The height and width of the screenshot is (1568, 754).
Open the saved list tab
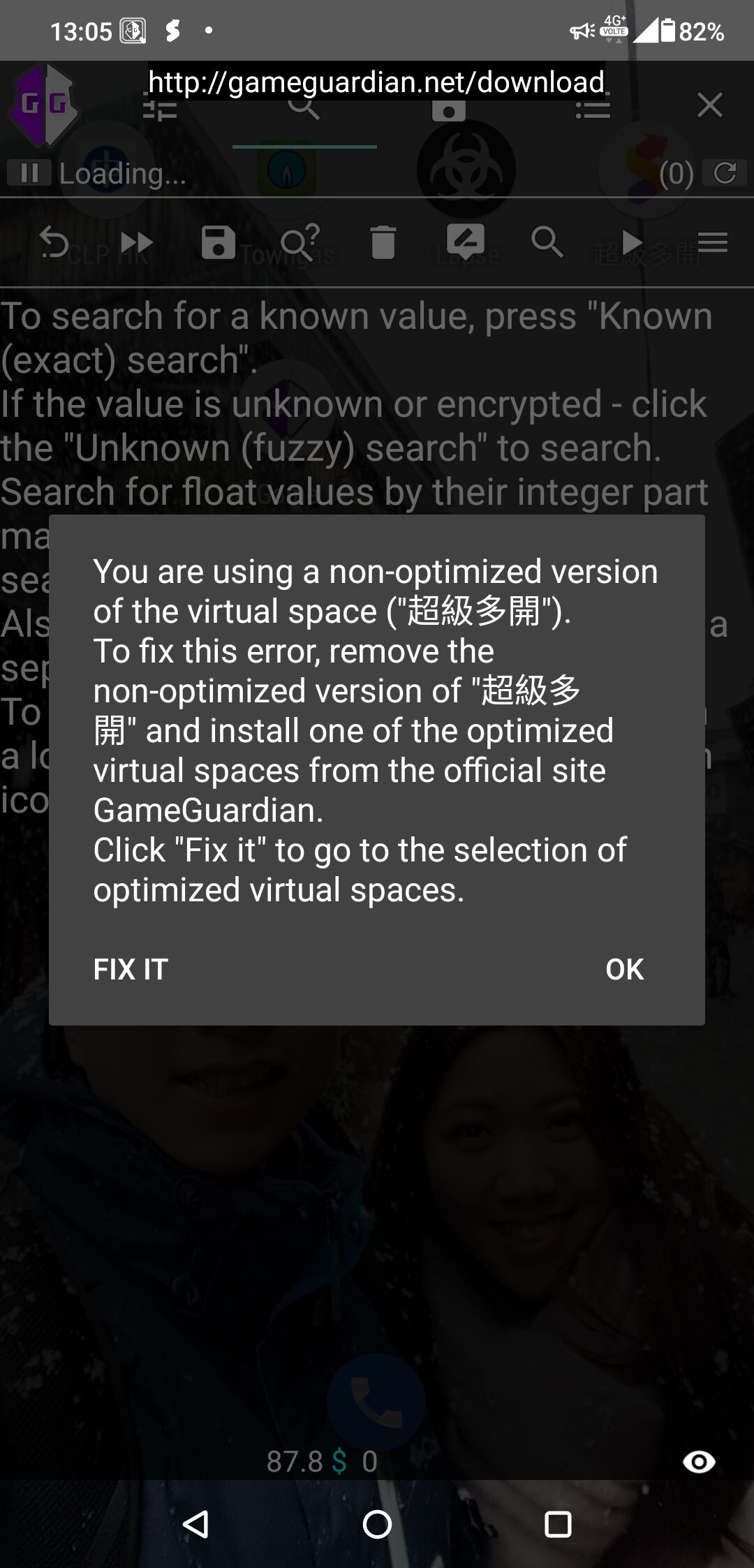coord(593,108)
